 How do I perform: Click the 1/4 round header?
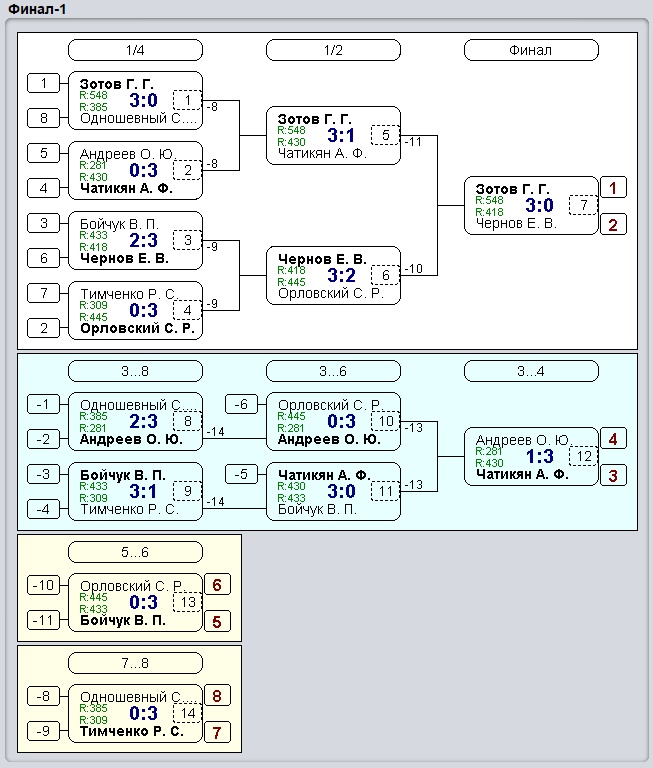(x=135, y=50)
